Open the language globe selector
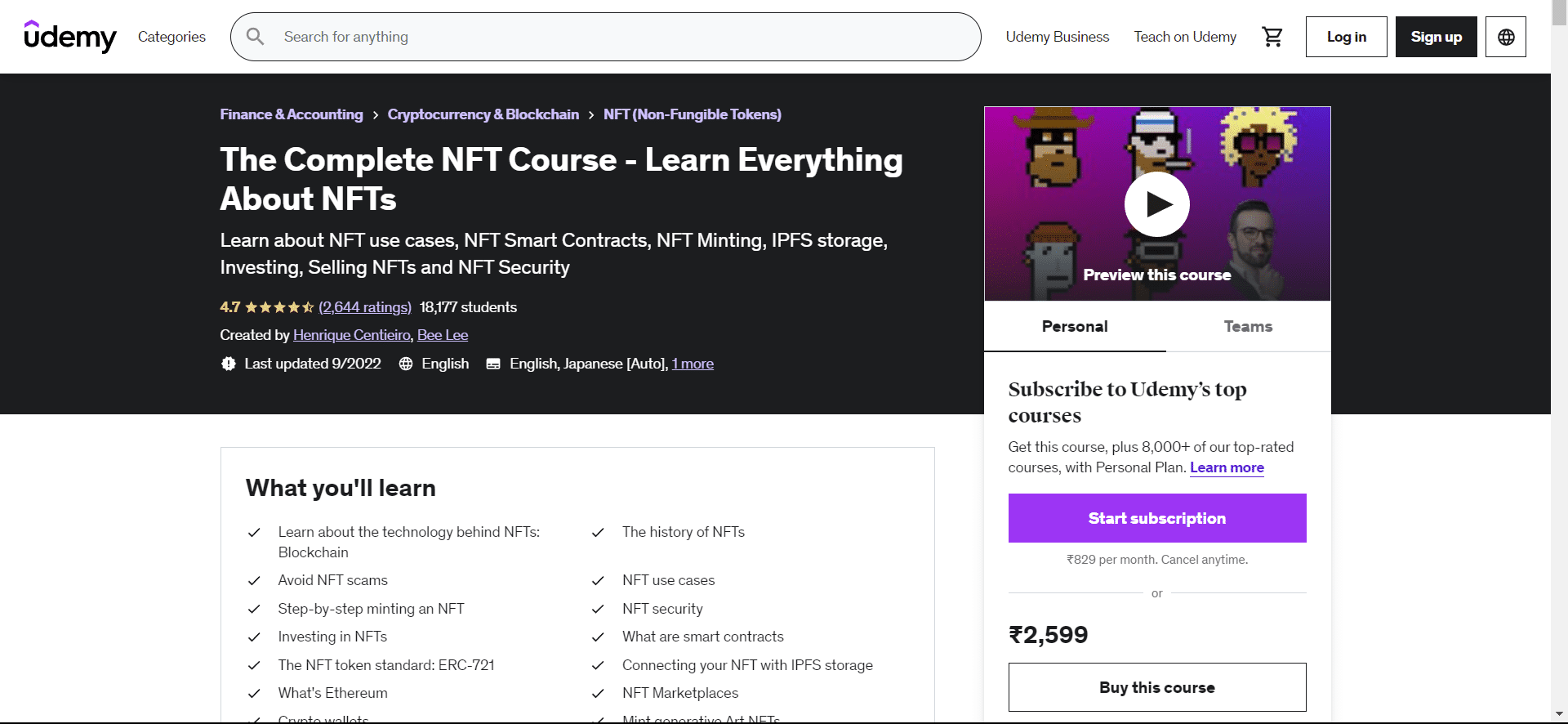1568x724 pixels. click(x=1506, y=37)
